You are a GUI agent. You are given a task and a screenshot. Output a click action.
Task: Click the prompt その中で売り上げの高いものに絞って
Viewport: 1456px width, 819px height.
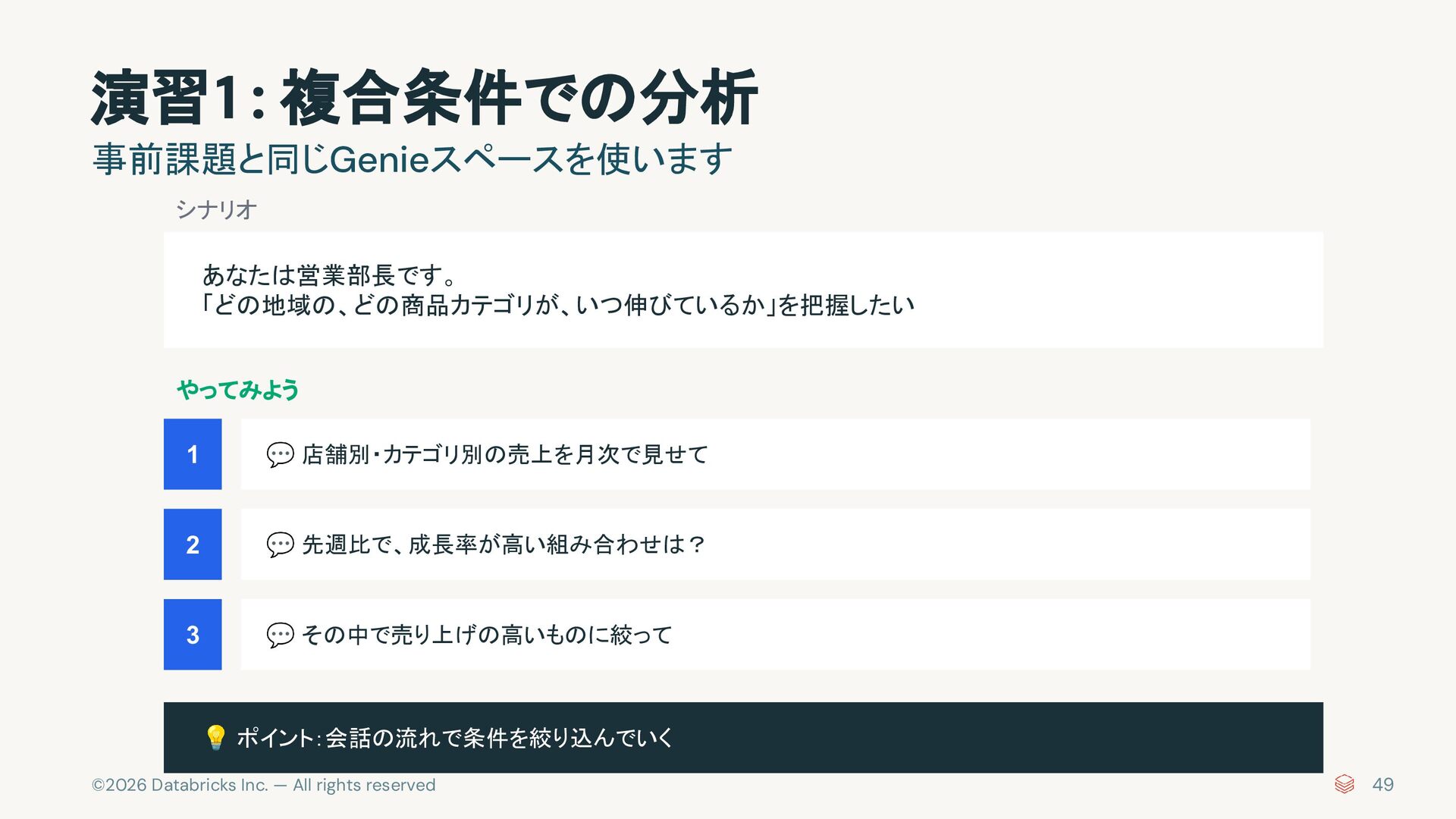487,635
